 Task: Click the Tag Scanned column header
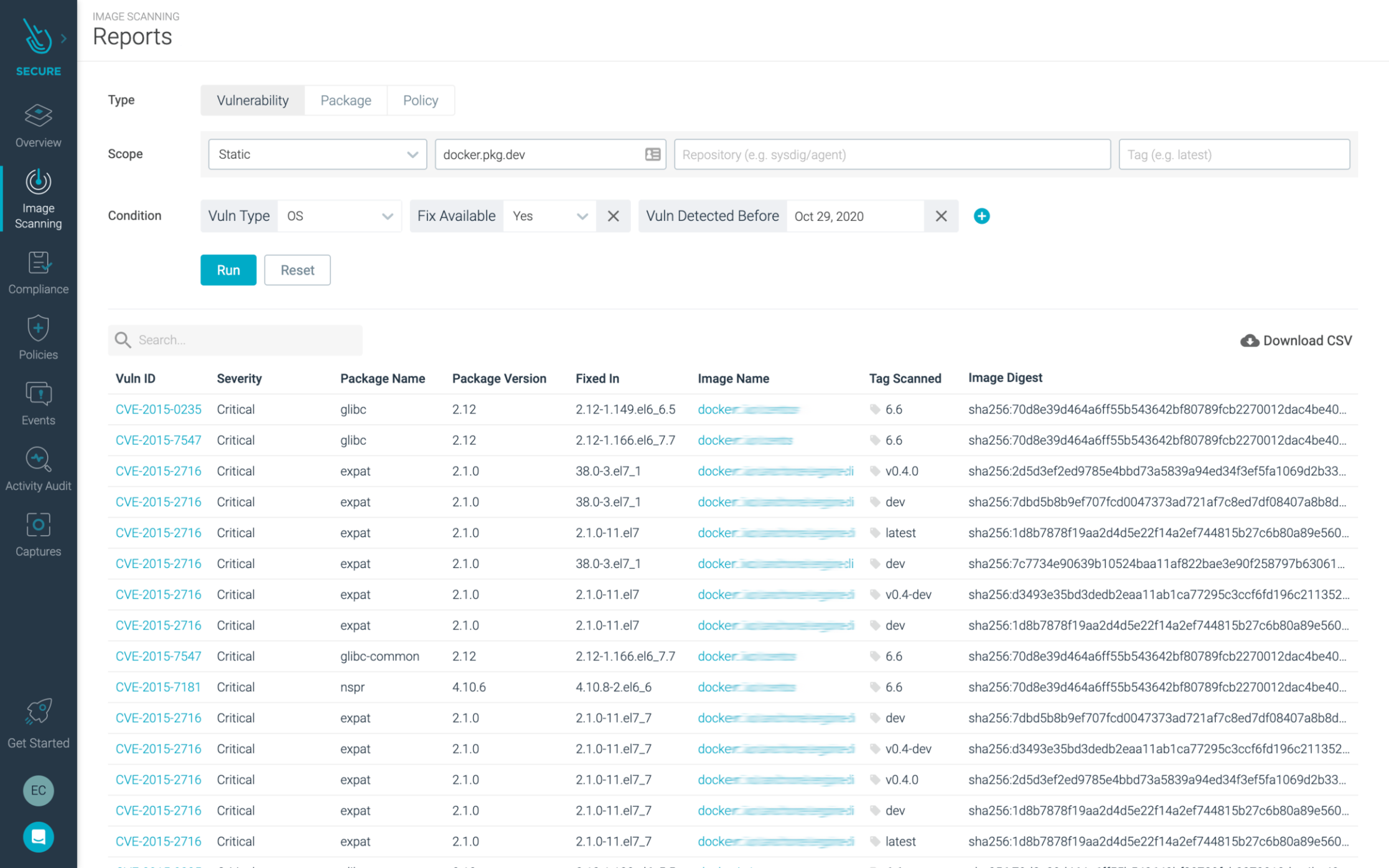905,378
